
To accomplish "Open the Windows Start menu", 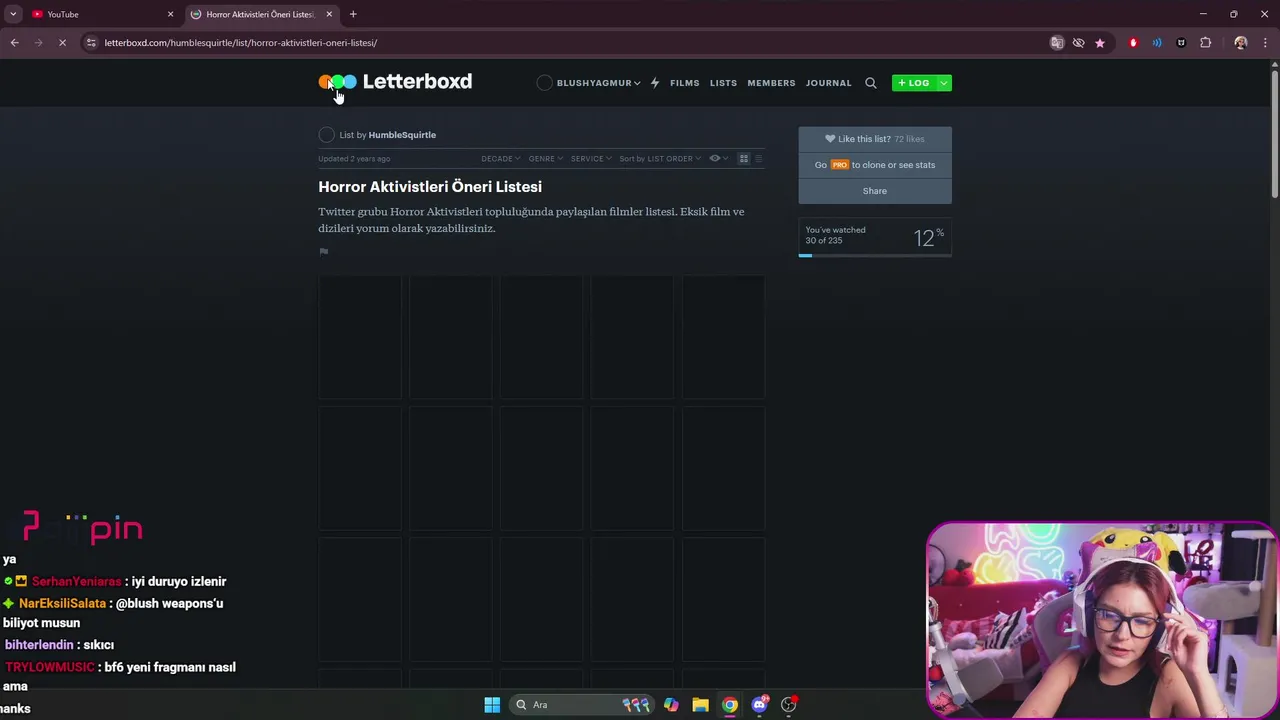I will tap(492, 705).
